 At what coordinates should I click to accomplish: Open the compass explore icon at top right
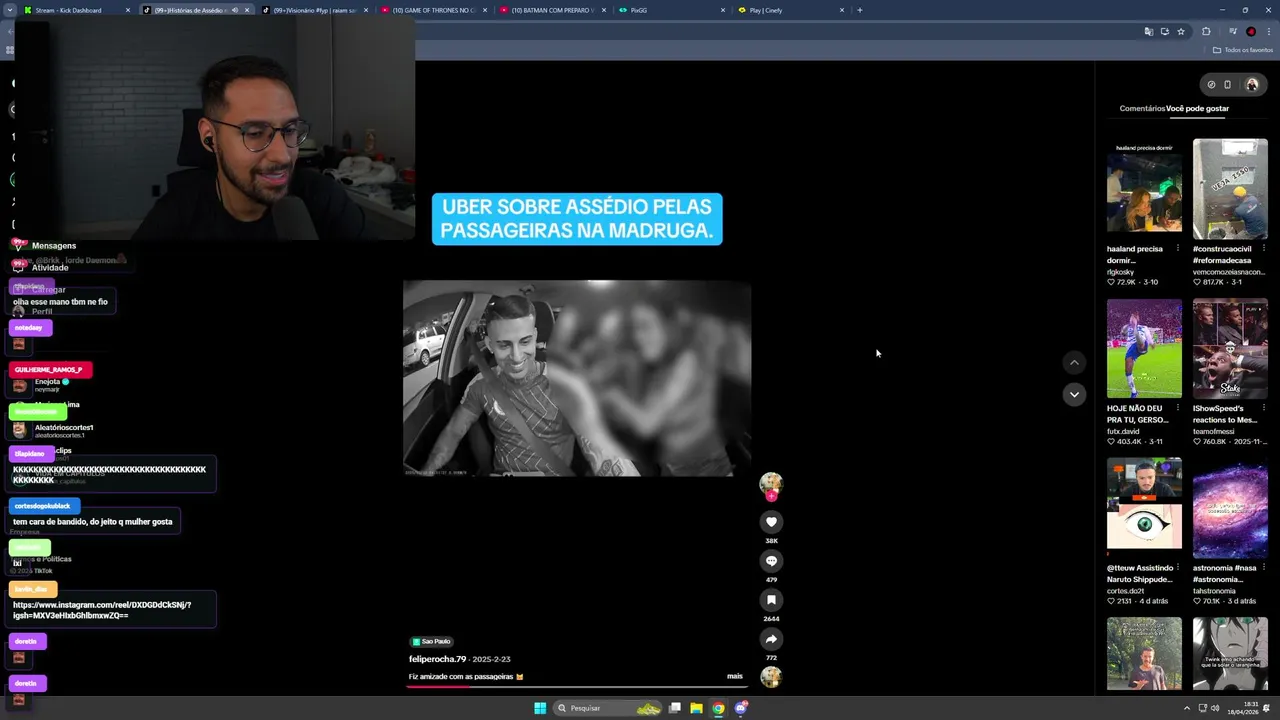(1211, 85)
